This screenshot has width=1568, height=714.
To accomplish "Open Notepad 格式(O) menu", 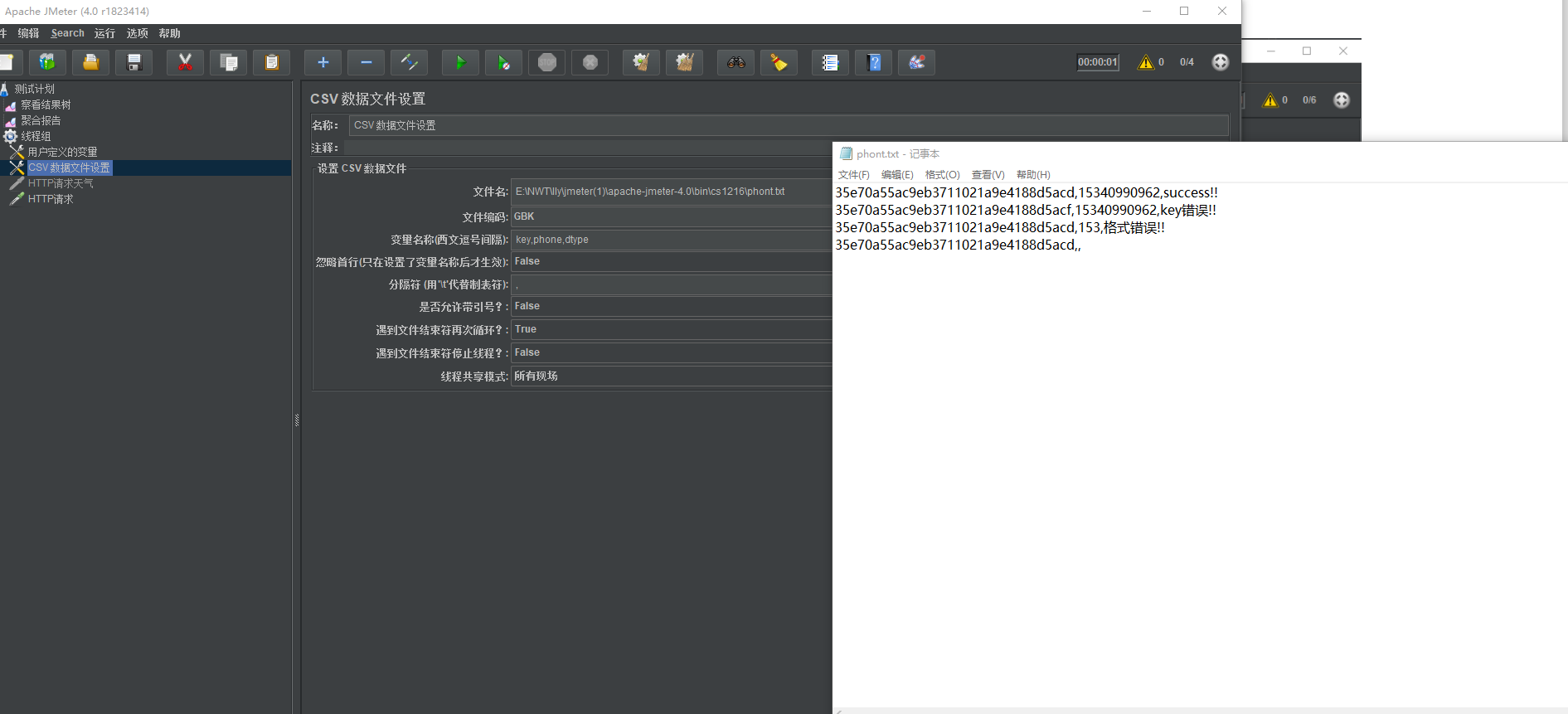I will (x=942, y=175).
